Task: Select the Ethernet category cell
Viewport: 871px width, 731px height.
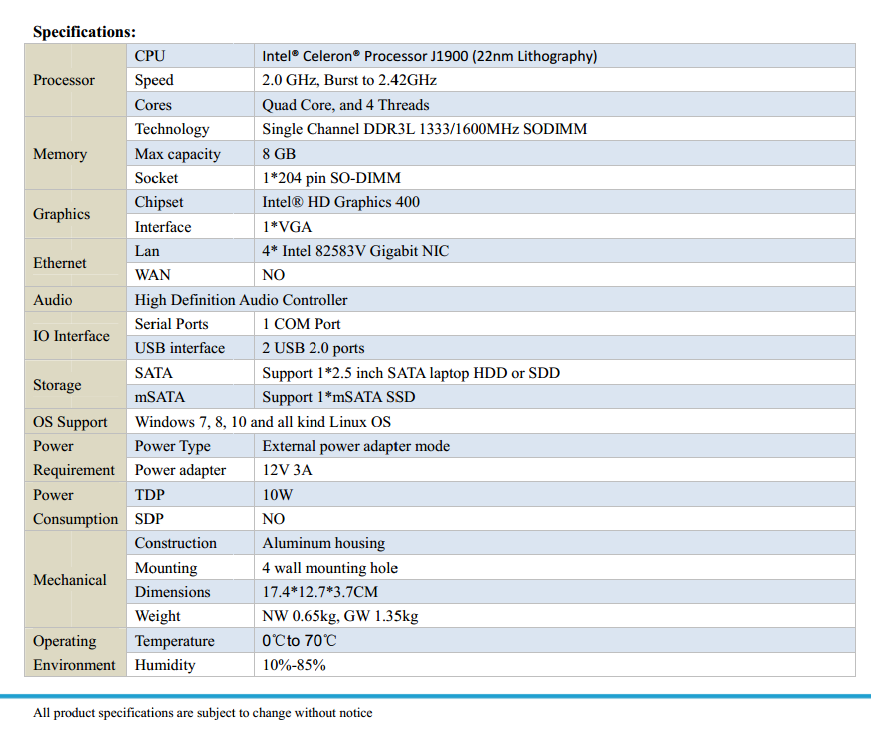Action: [x=60, y=263]
